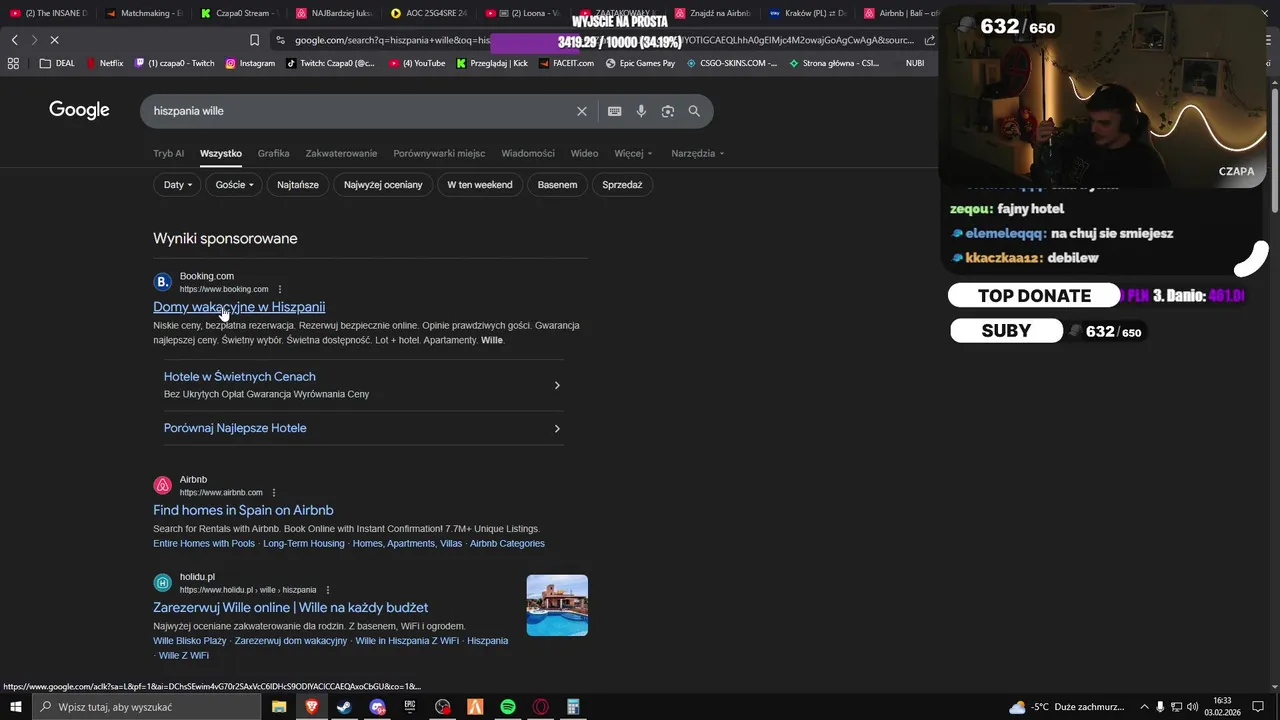Open Entire Homes with Pools sublink

pos(204,543)
